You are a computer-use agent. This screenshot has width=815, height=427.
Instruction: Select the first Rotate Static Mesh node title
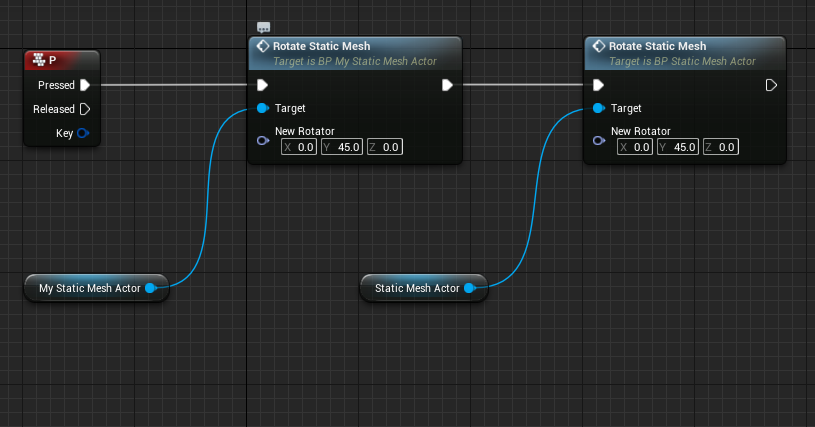321,46
